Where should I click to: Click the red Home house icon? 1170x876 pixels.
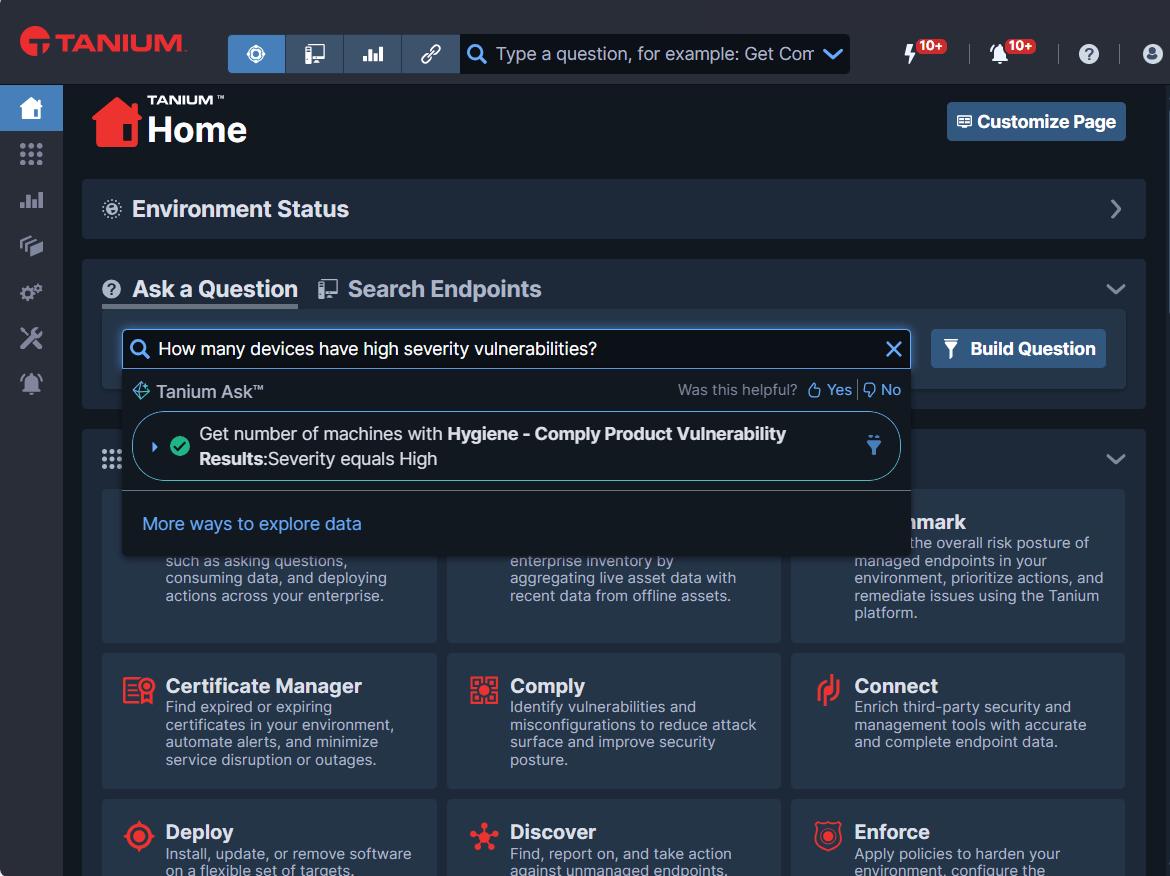[116, 122]
